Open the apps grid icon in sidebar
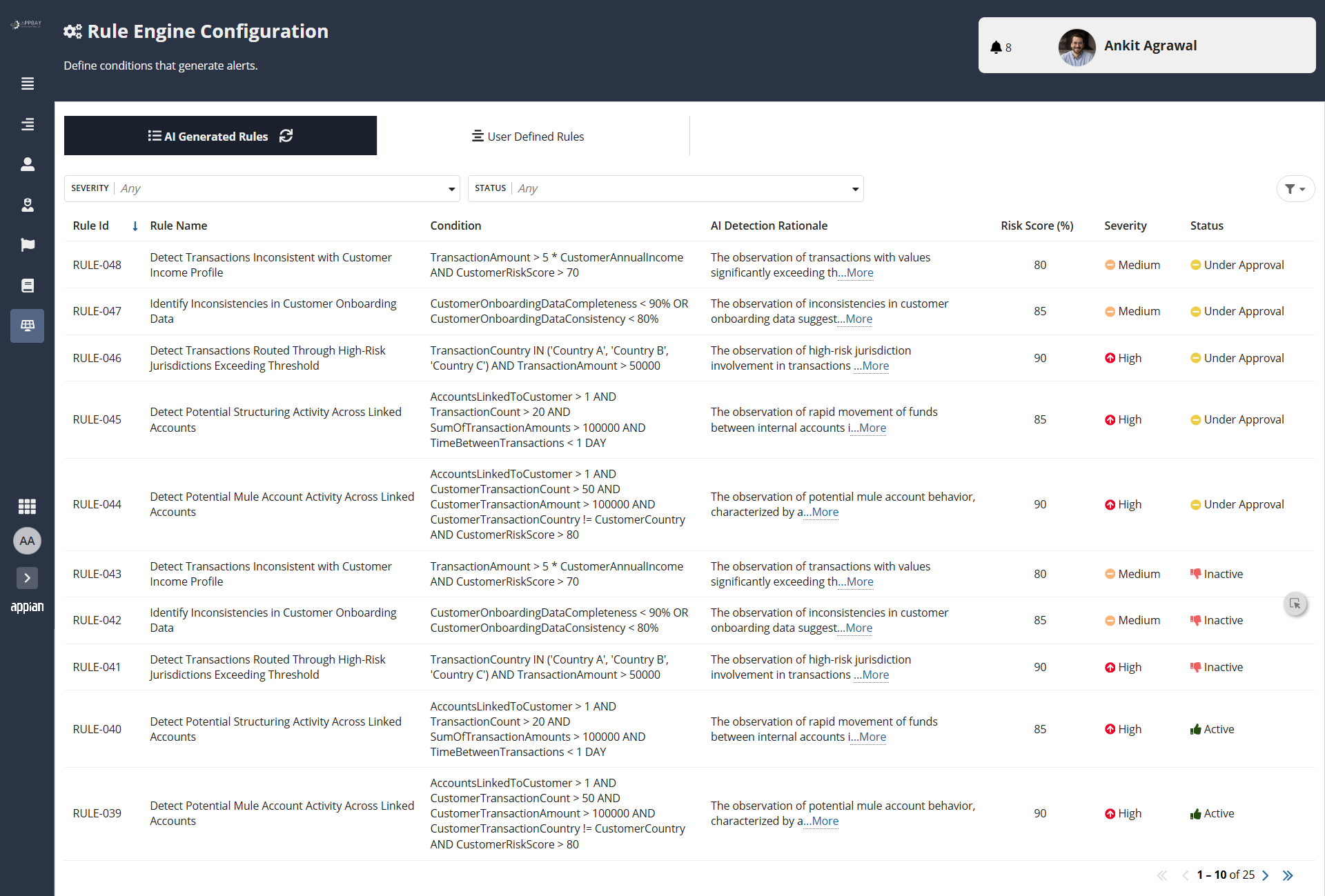The height and width of the screenshot is (896, 1325). [28, 506]
